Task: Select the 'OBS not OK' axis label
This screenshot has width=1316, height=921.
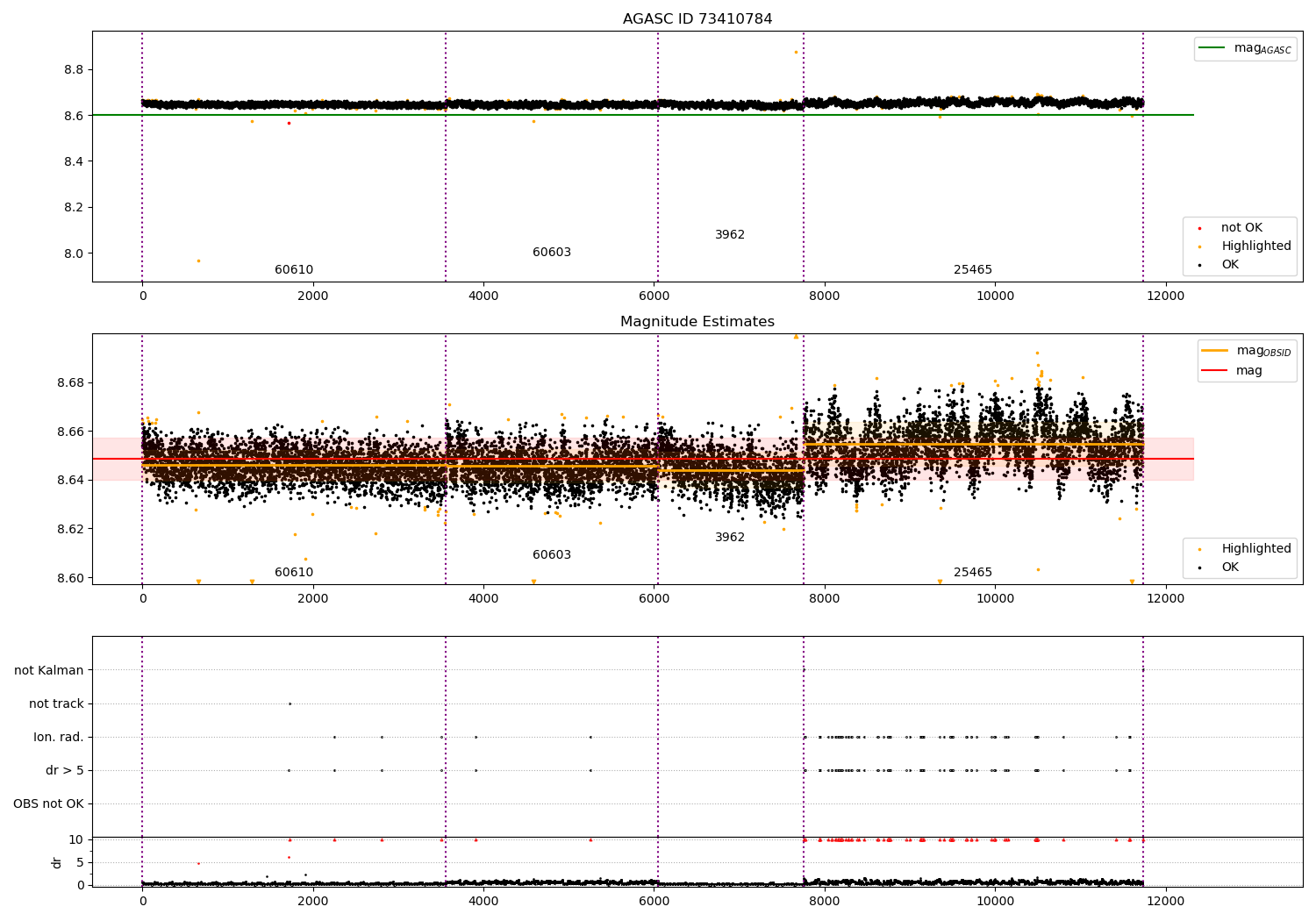Action: pos(49,803)
